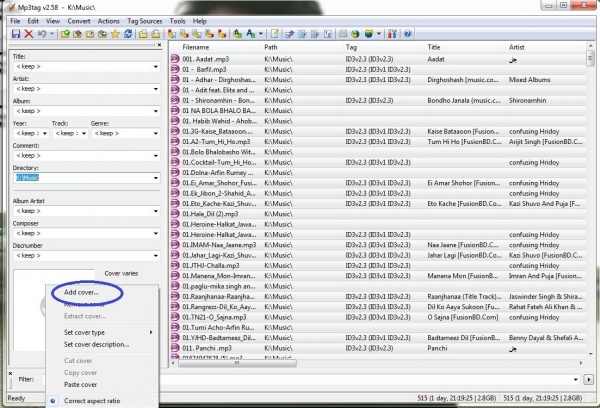600x408 pixels.
Task: Click the file list vertical scrollbar
Action: coord(590,199)
